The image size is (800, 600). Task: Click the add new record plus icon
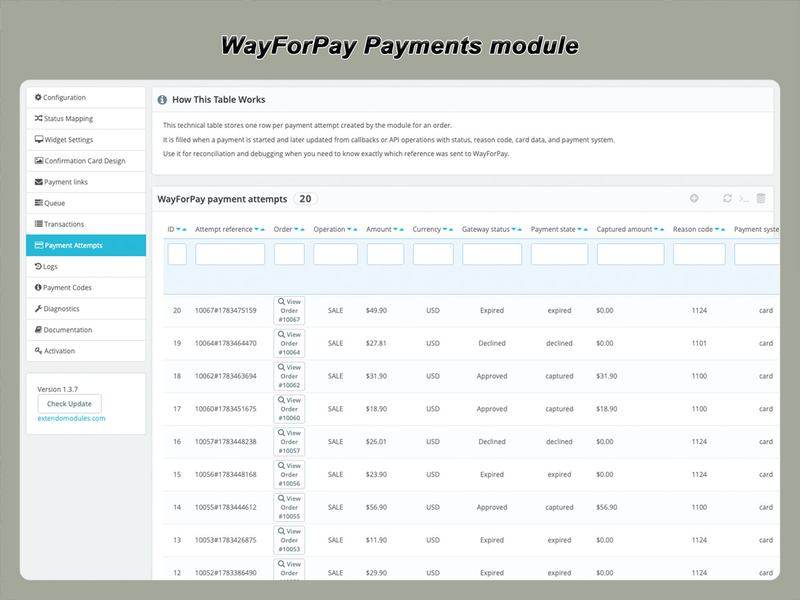(x=694, y=198)
